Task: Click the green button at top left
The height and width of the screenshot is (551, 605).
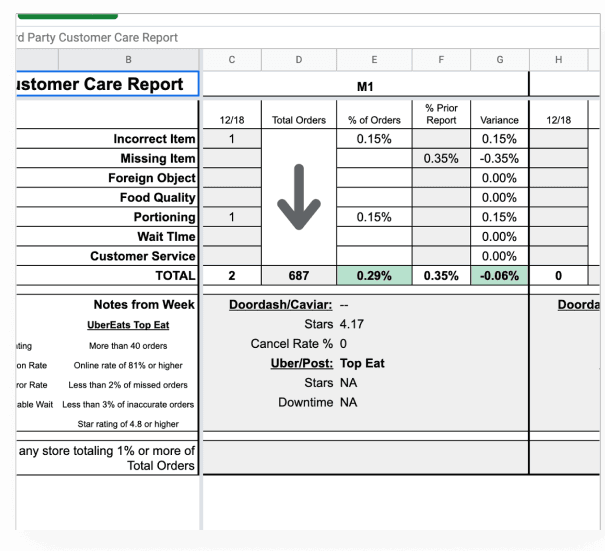Action: pyautogui.click(x=67, y=15)
